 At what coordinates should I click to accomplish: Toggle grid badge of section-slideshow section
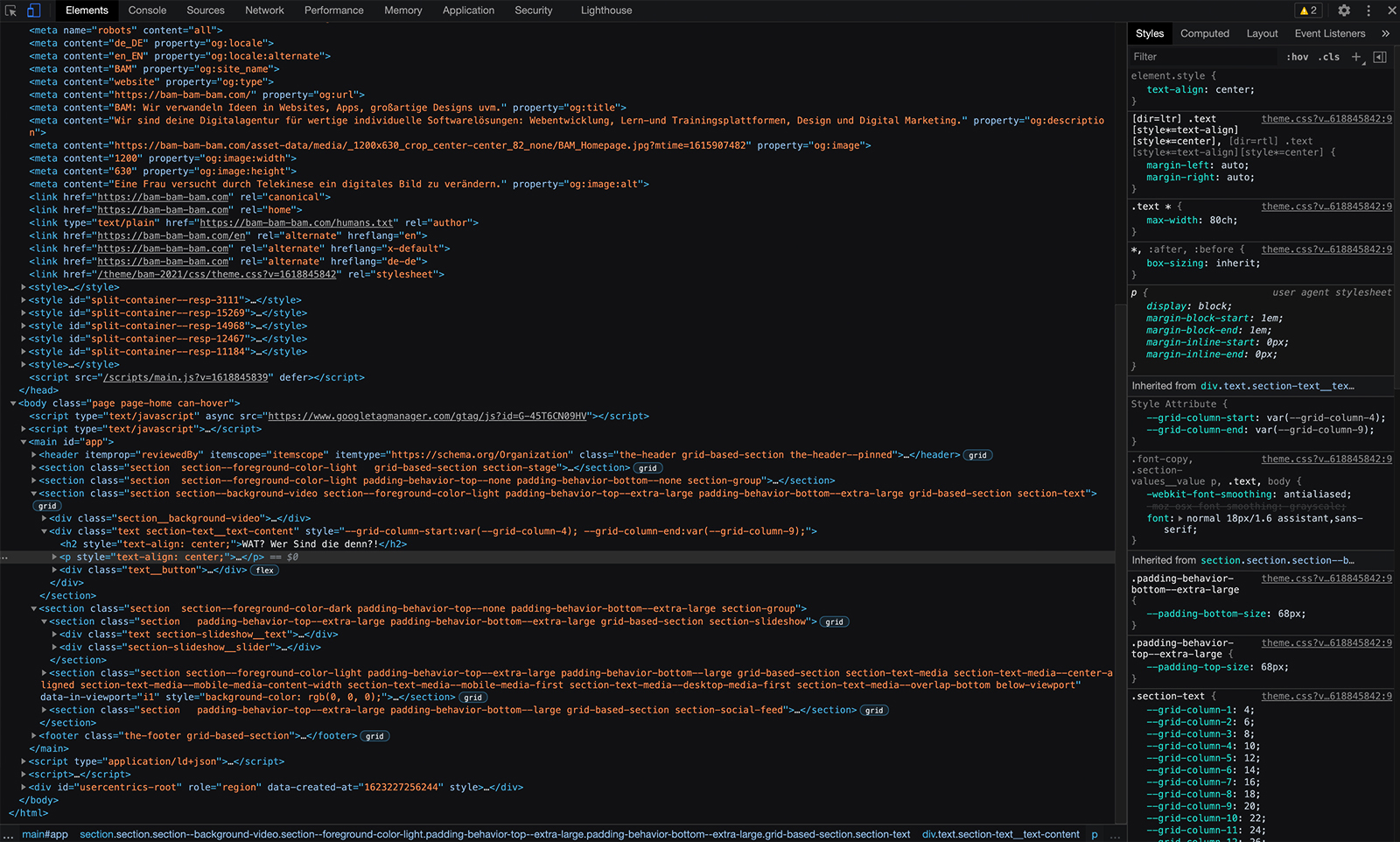coord(835,622)
